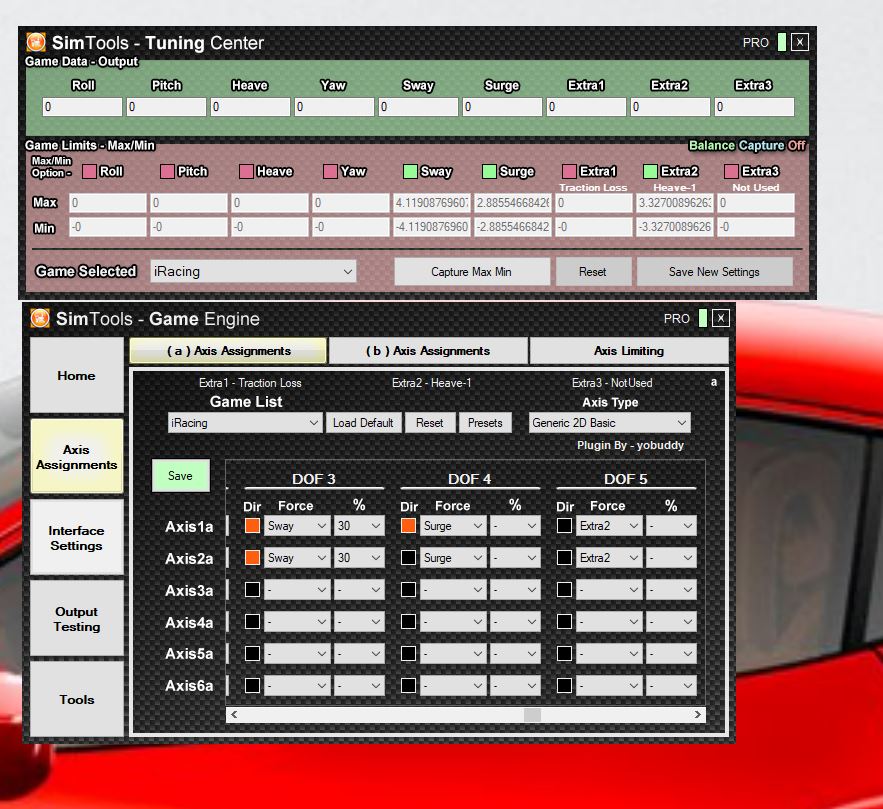
Task: Open Axis1a DOF 5 percent dropdown
Action: pos(671,526)
